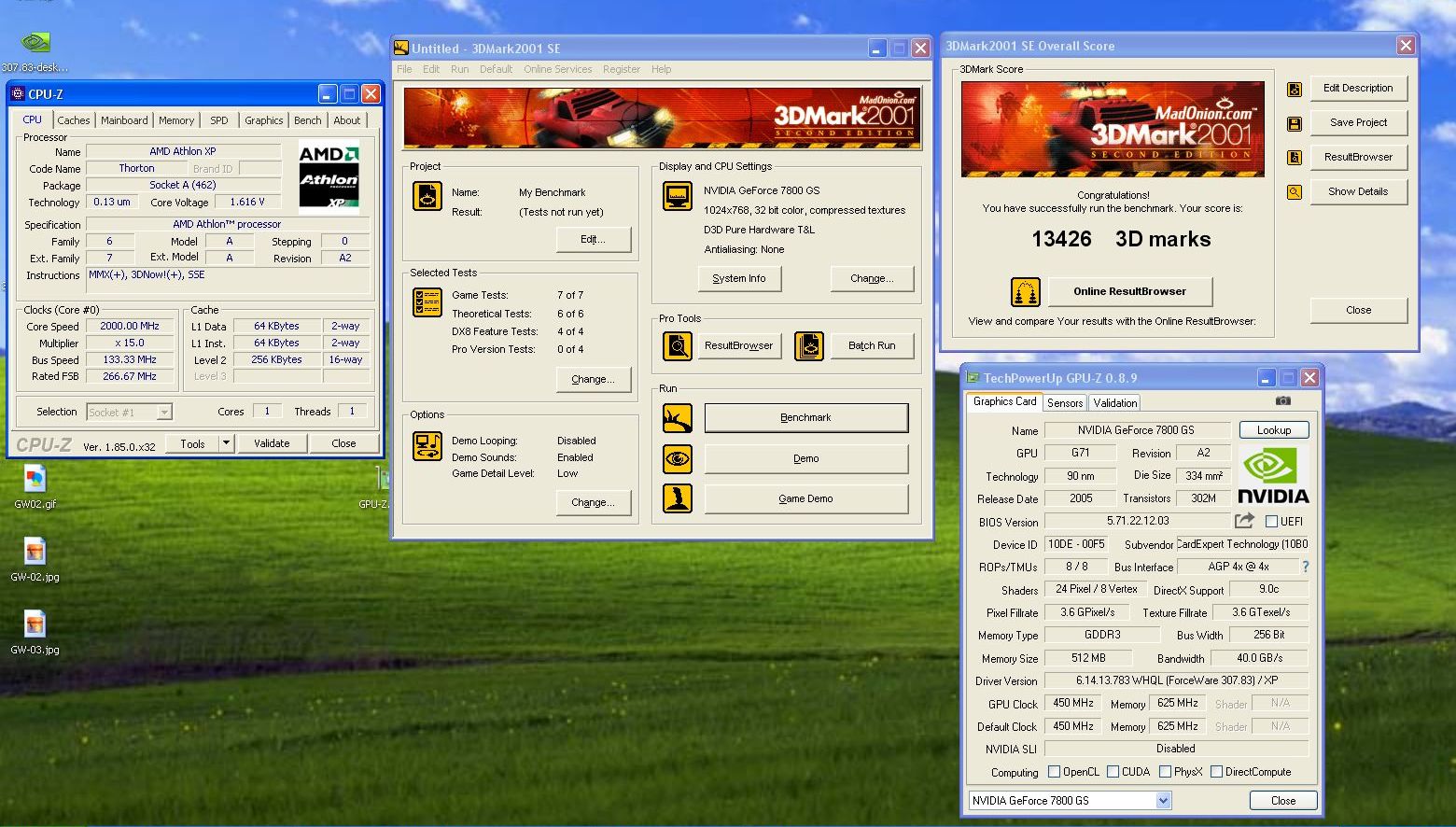Click the ResultBrowser icon in score window
Screen dimensions: 1456x827
[x=1295, y=158]
